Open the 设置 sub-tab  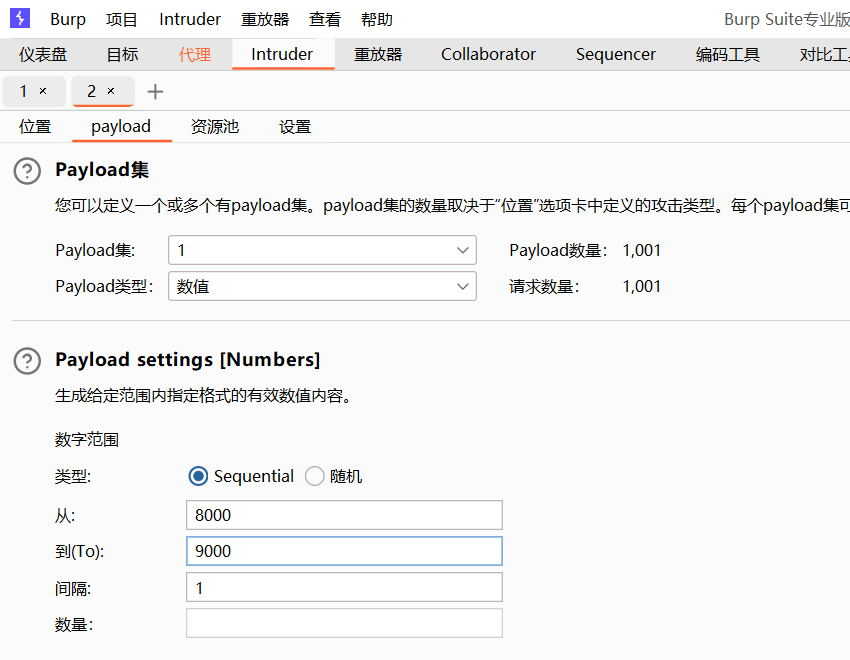point(295,127)
